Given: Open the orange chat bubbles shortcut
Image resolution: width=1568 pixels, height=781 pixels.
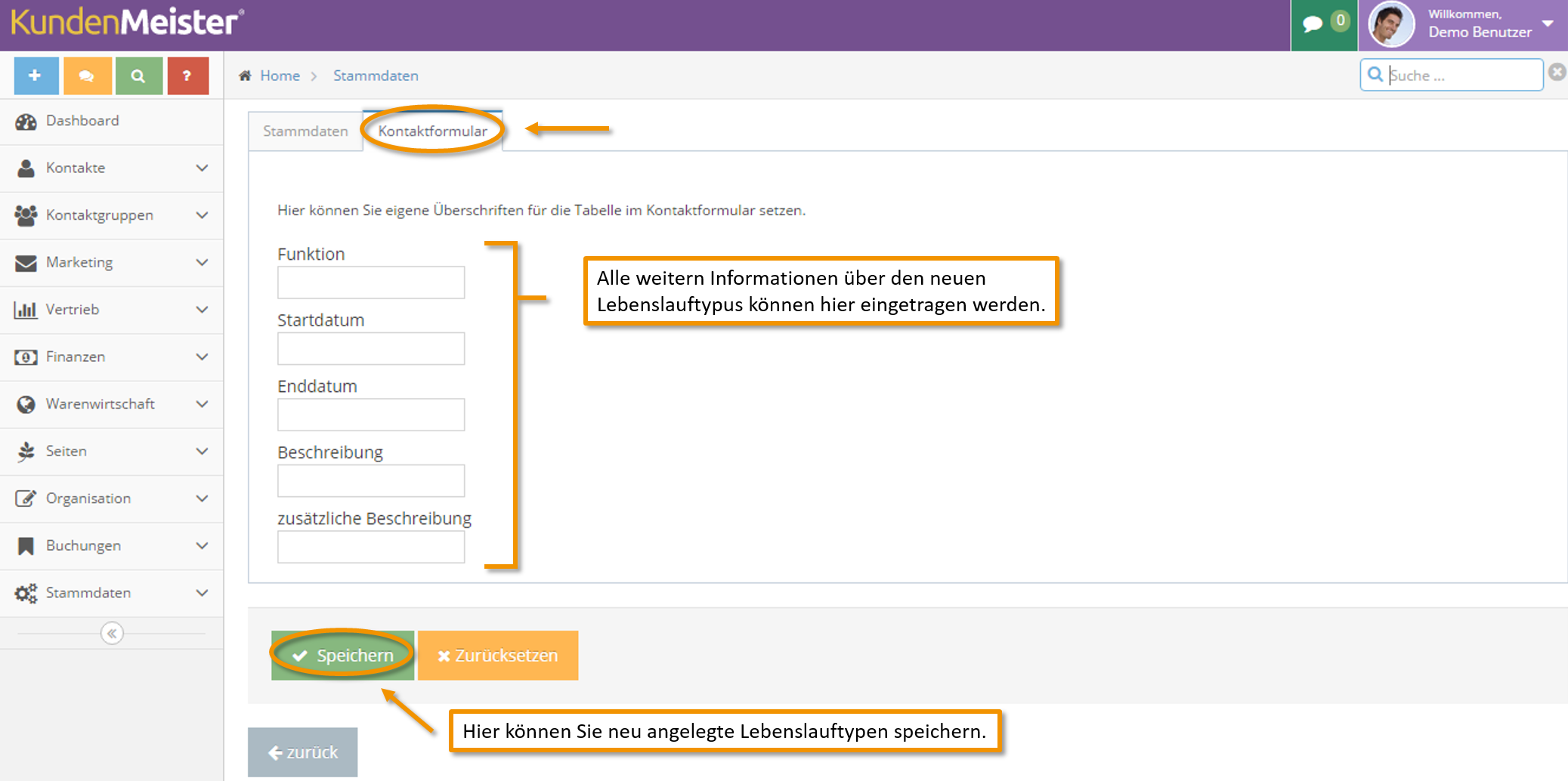Looking at the screenshot, I should (x=87, y=76).
